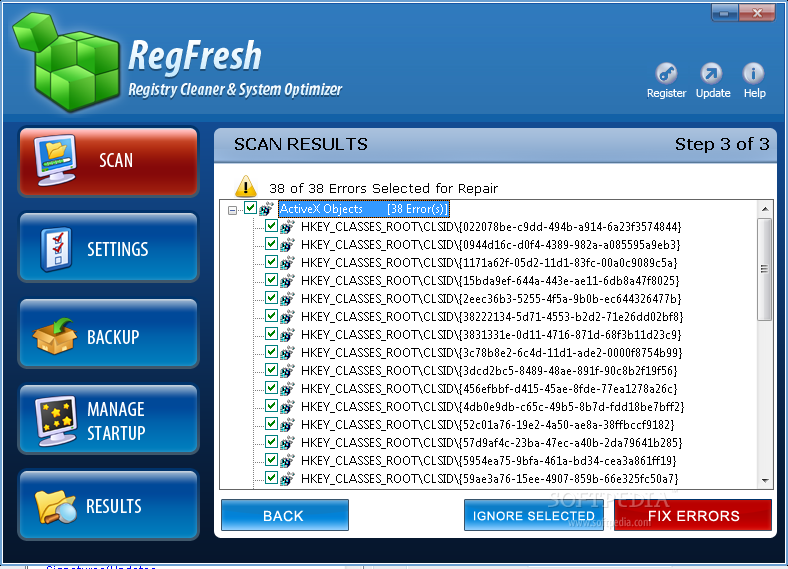Click the Backup box icon
This screenshot has width=788, height=569.
[55, 336]
